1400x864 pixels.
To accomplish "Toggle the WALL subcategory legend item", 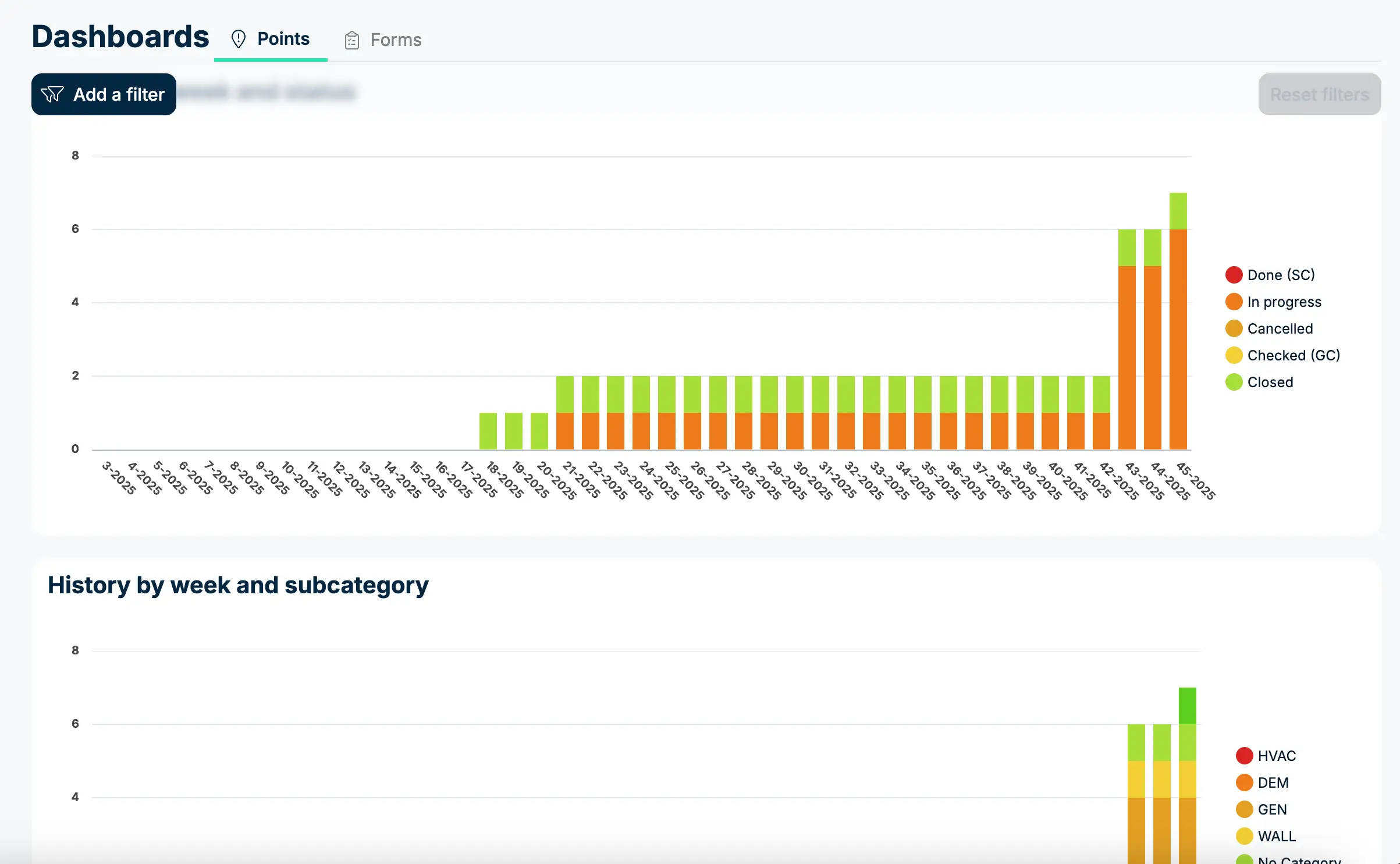I will (1276, 836).
